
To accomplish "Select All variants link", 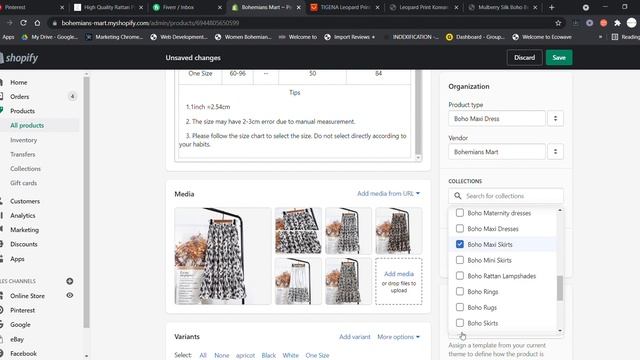I will [203, 355].
